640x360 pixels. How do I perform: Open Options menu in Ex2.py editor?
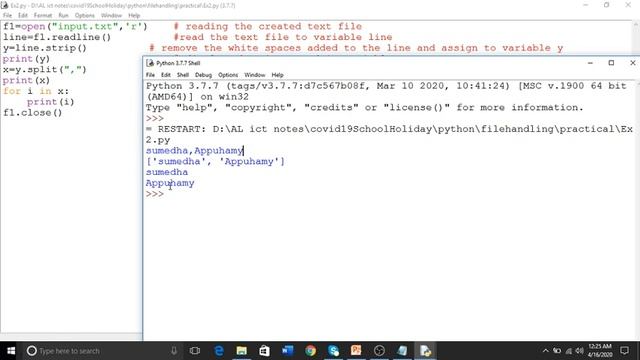84,15
